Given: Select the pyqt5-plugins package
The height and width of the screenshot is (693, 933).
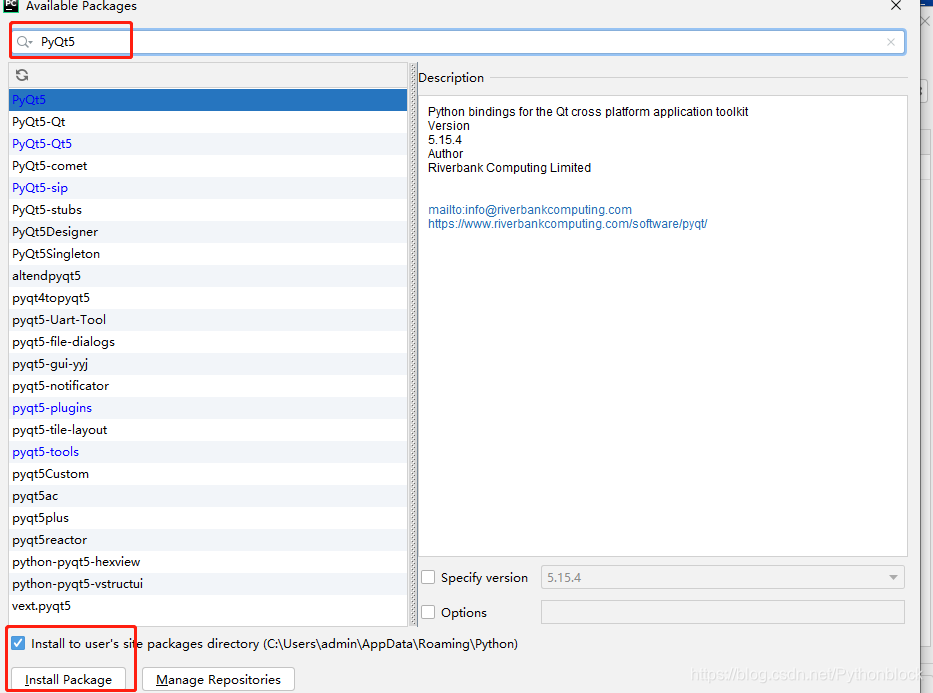Looking at the screenshot, I should 208,407.
